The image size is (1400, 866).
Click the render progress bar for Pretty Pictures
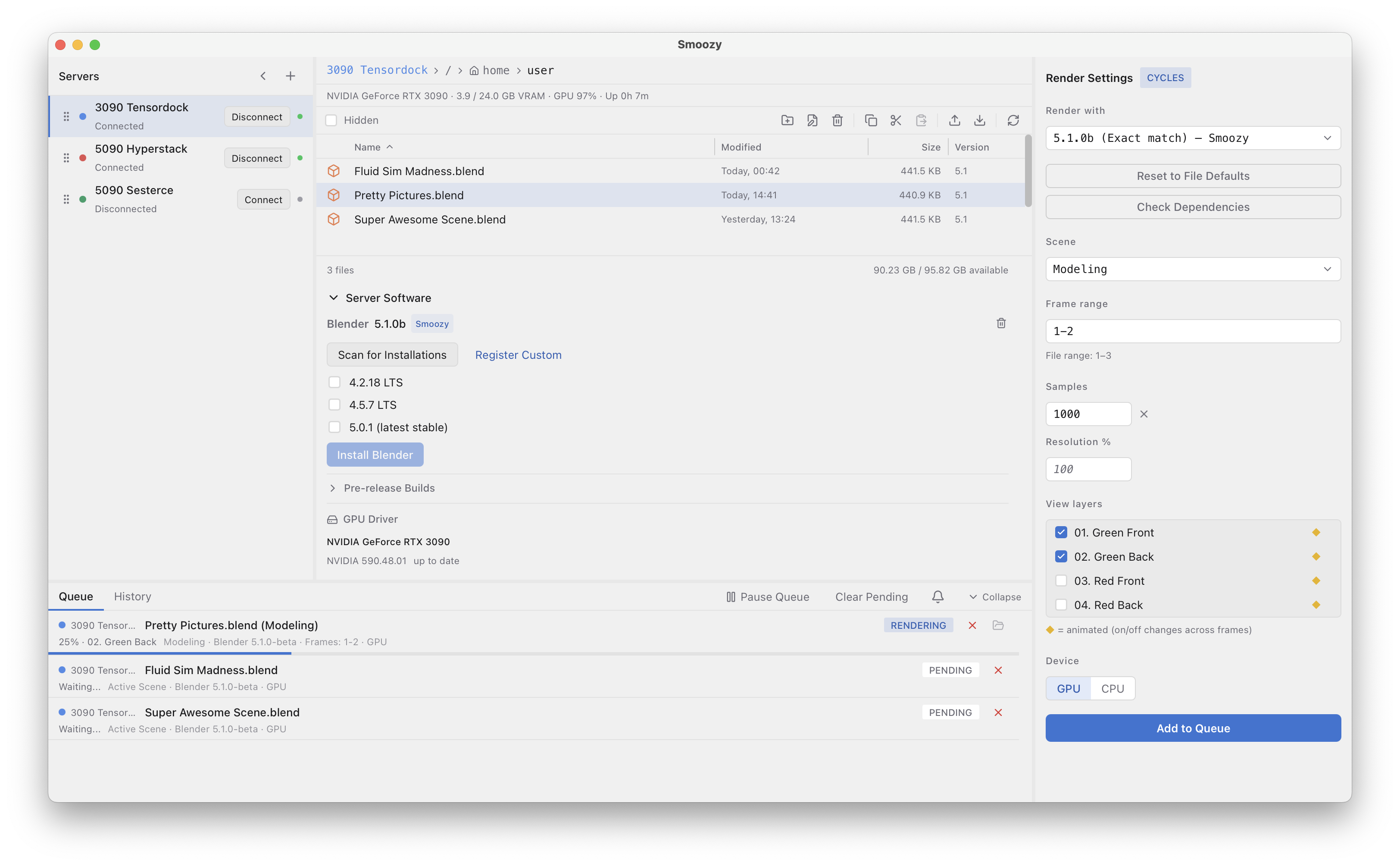tap(534, 653)
